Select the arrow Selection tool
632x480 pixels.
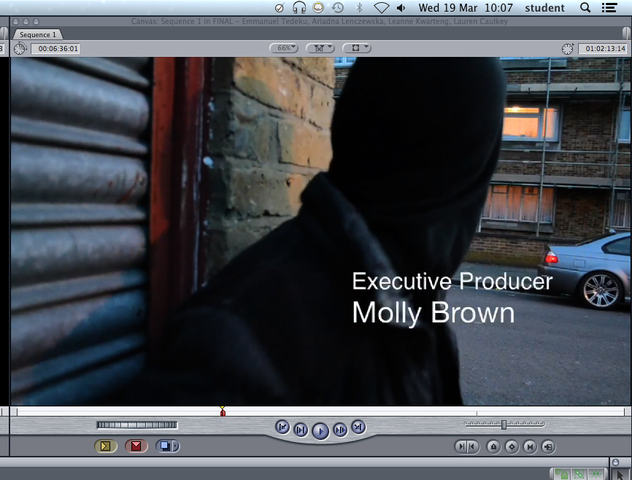pos(621,475)
